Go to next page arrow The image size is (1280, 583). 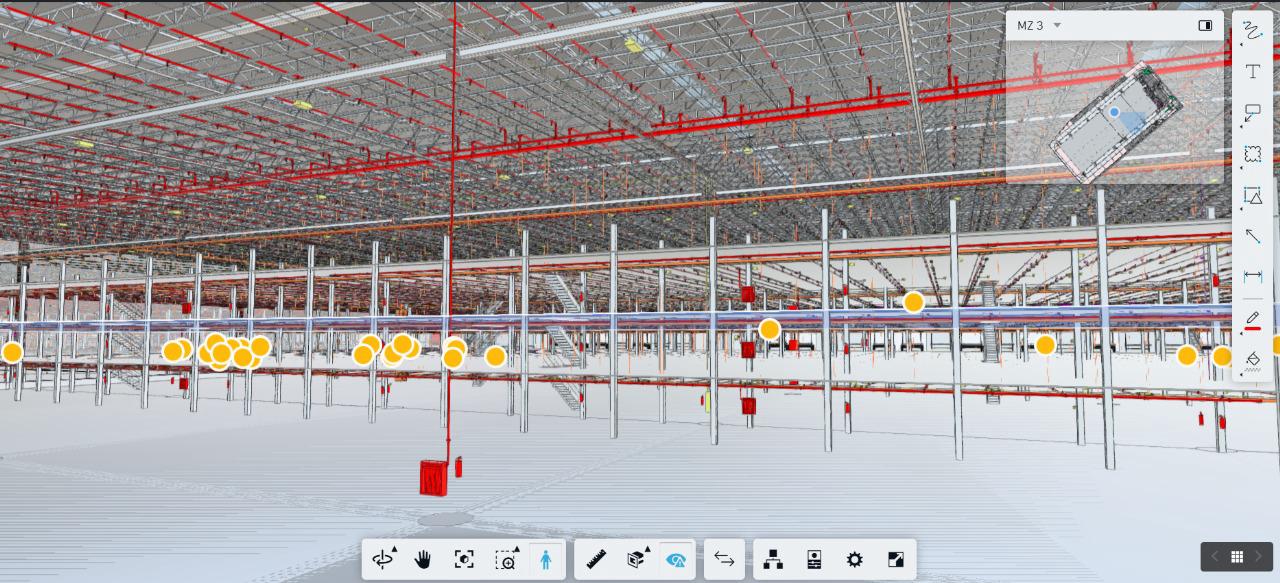click(x=1258, y=557)
